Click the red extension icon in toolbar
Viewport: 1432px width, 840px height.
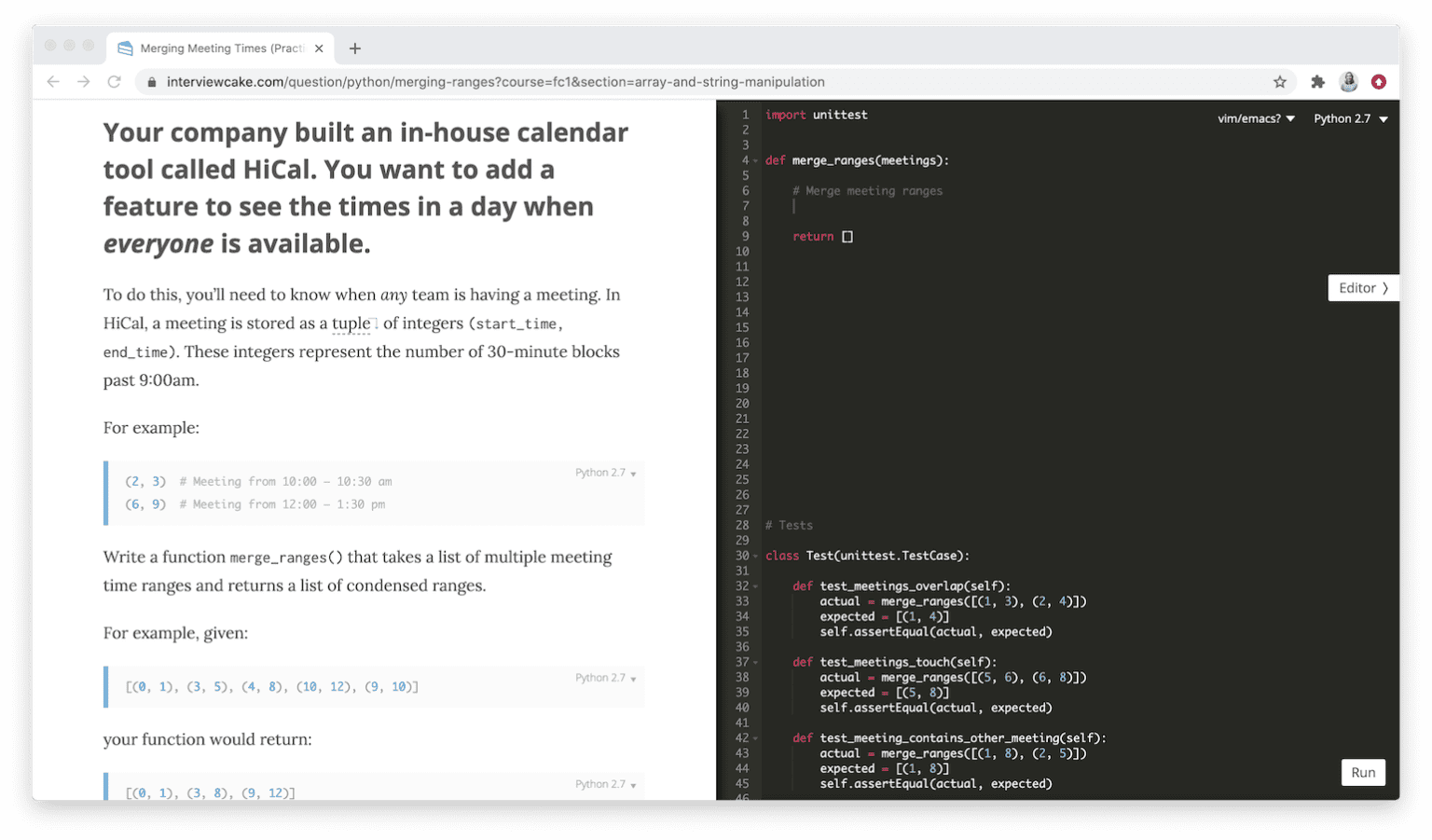[x=1379, y=82]
